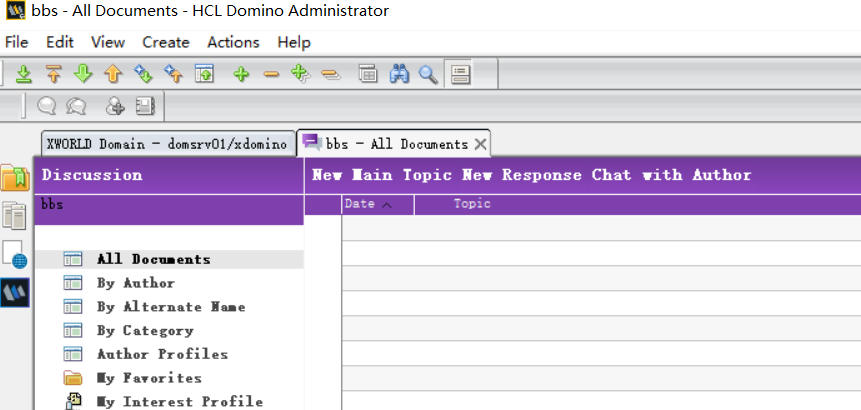Open the My Favorites folder
The height and width of the screenshot is (410, 861).
[149, 378]
